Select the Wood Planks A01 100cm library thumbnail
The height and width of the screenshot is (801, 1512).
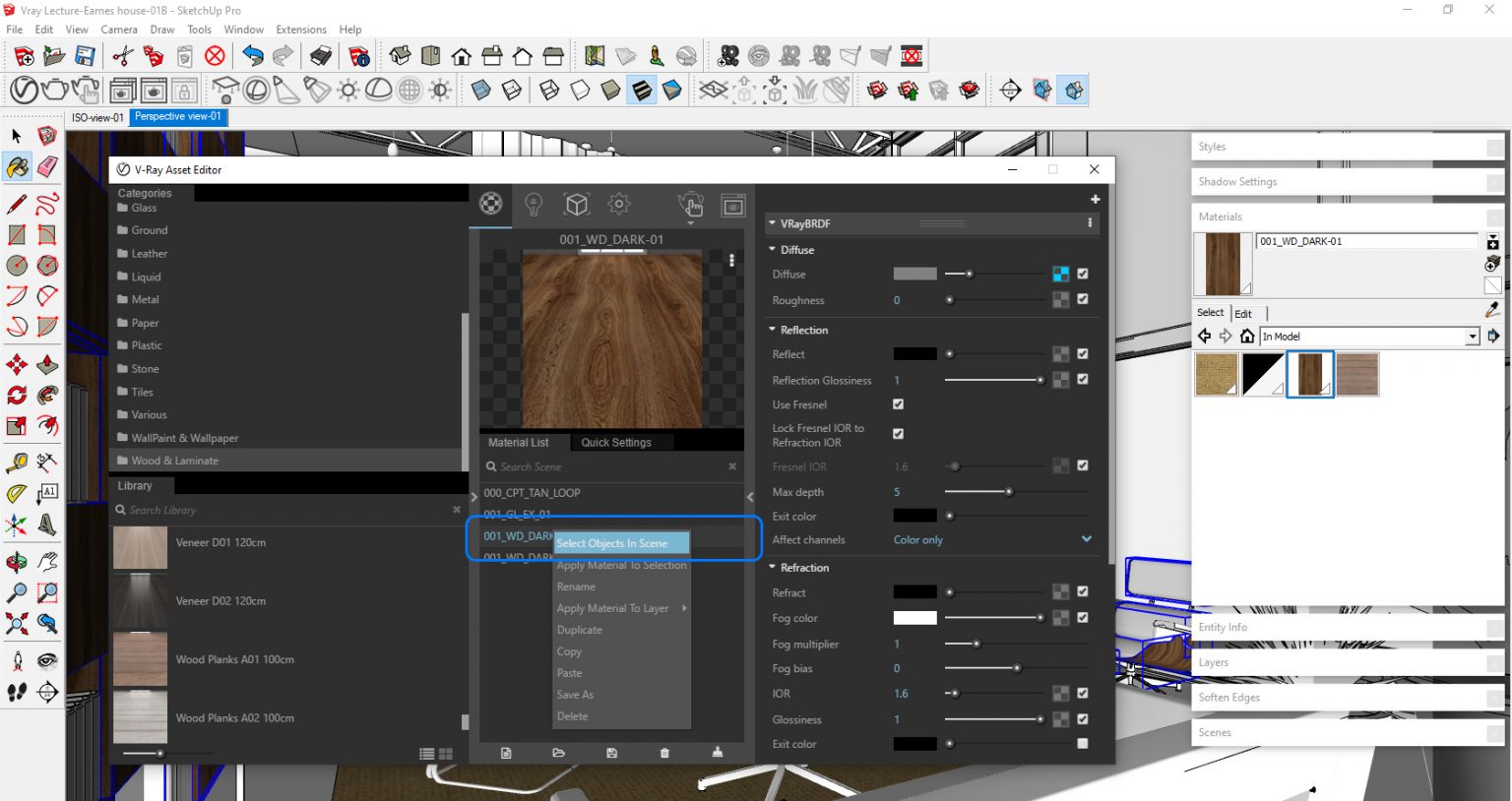[140, 659]
